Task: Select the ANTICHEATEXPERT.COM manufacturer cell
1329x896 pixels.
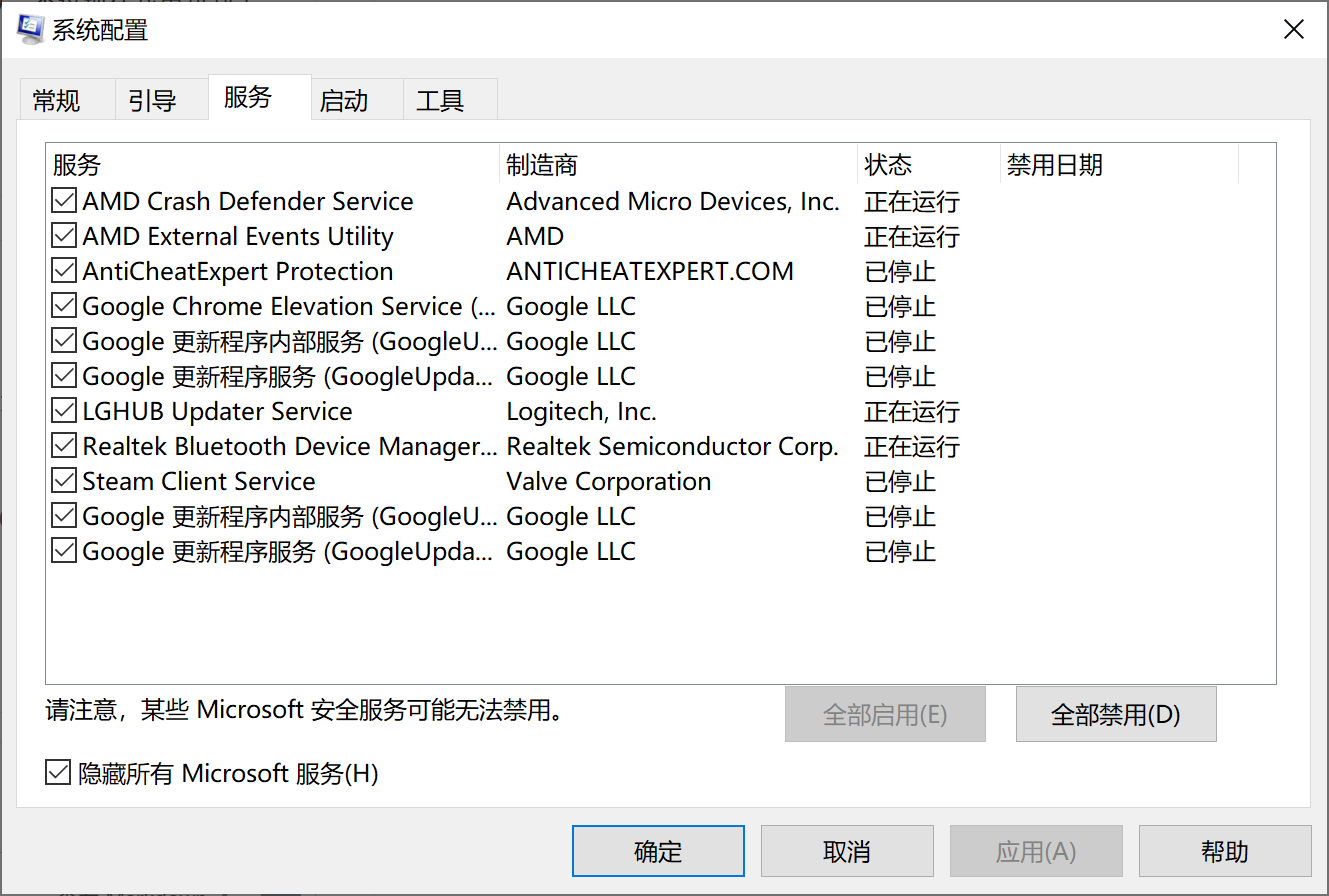Action: (x=650, y=271)
